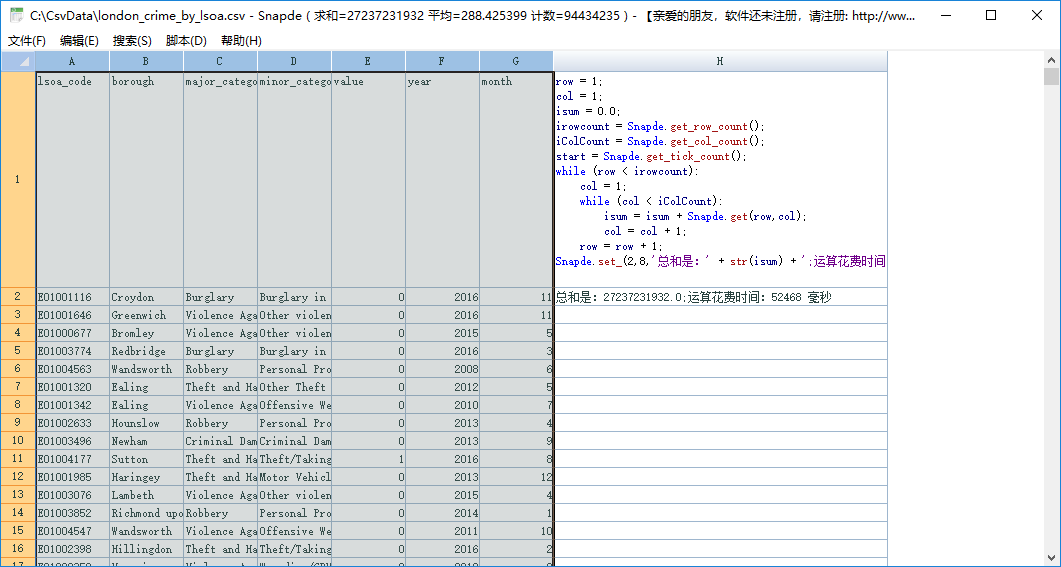Open the 脚本(D) menu
1061x567 pixels.
(186, 41)
